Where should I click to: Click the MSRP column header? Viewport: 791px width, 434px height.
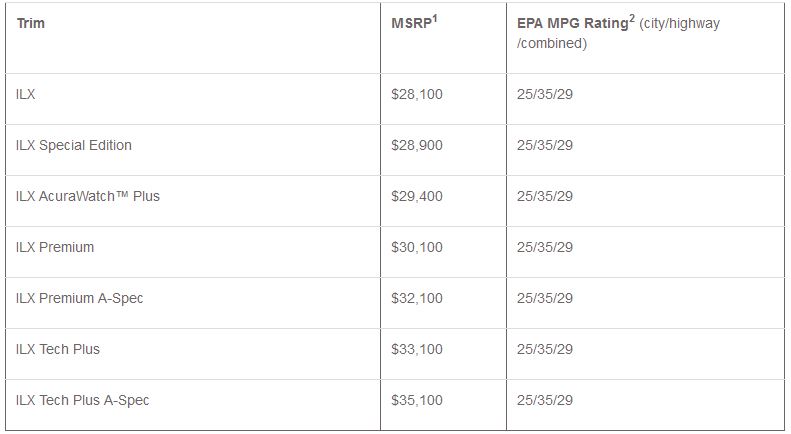coord(415,24)
